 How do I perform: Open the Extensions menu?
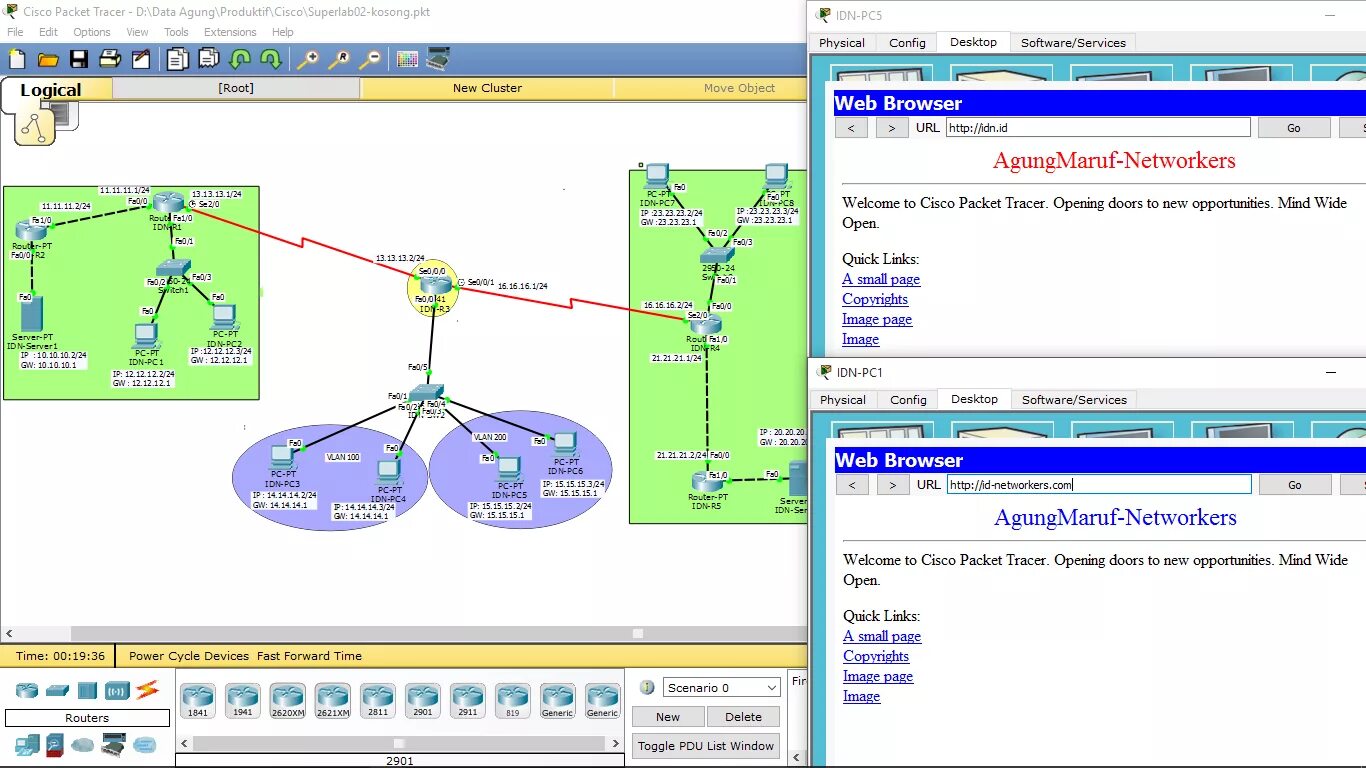pyautogui.click(x=230, y=32)
